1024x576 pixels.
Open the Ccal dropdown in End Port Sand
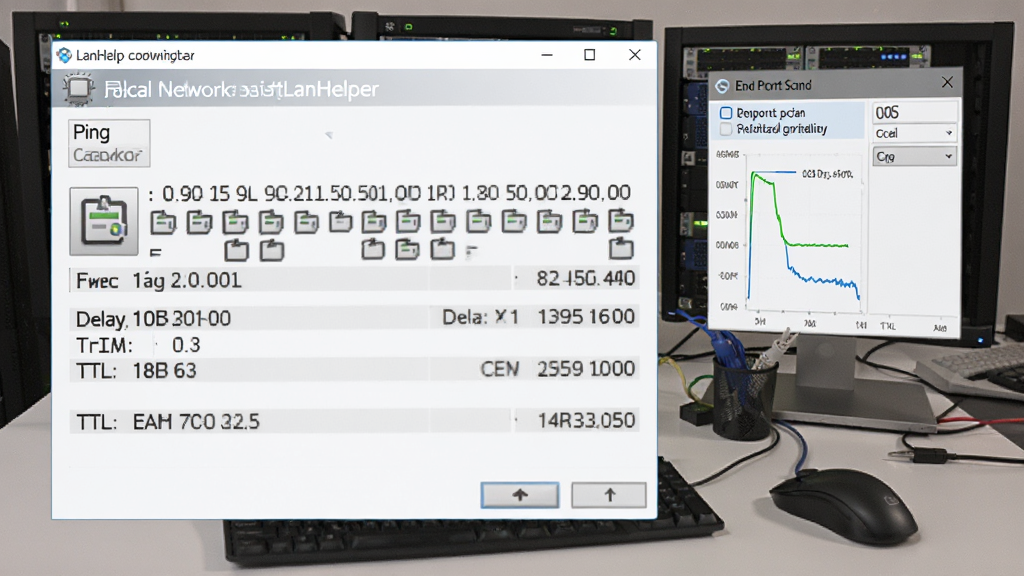click(914, 133)
